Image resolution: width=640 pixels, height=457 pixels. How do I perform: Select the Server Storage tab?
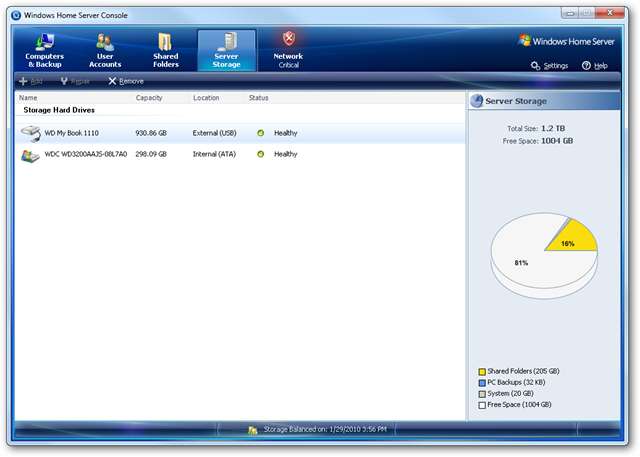(227, 51)
